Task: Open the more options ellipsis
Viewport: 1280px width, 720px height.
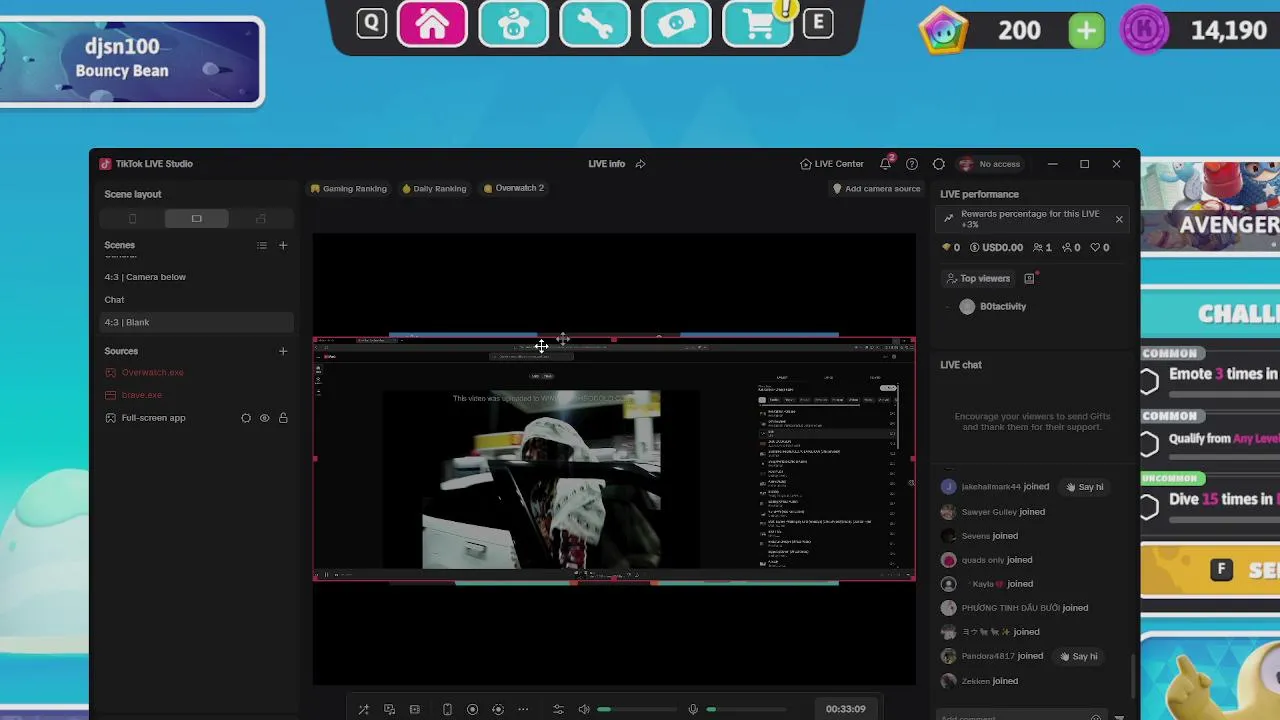Action: (523, 709)
